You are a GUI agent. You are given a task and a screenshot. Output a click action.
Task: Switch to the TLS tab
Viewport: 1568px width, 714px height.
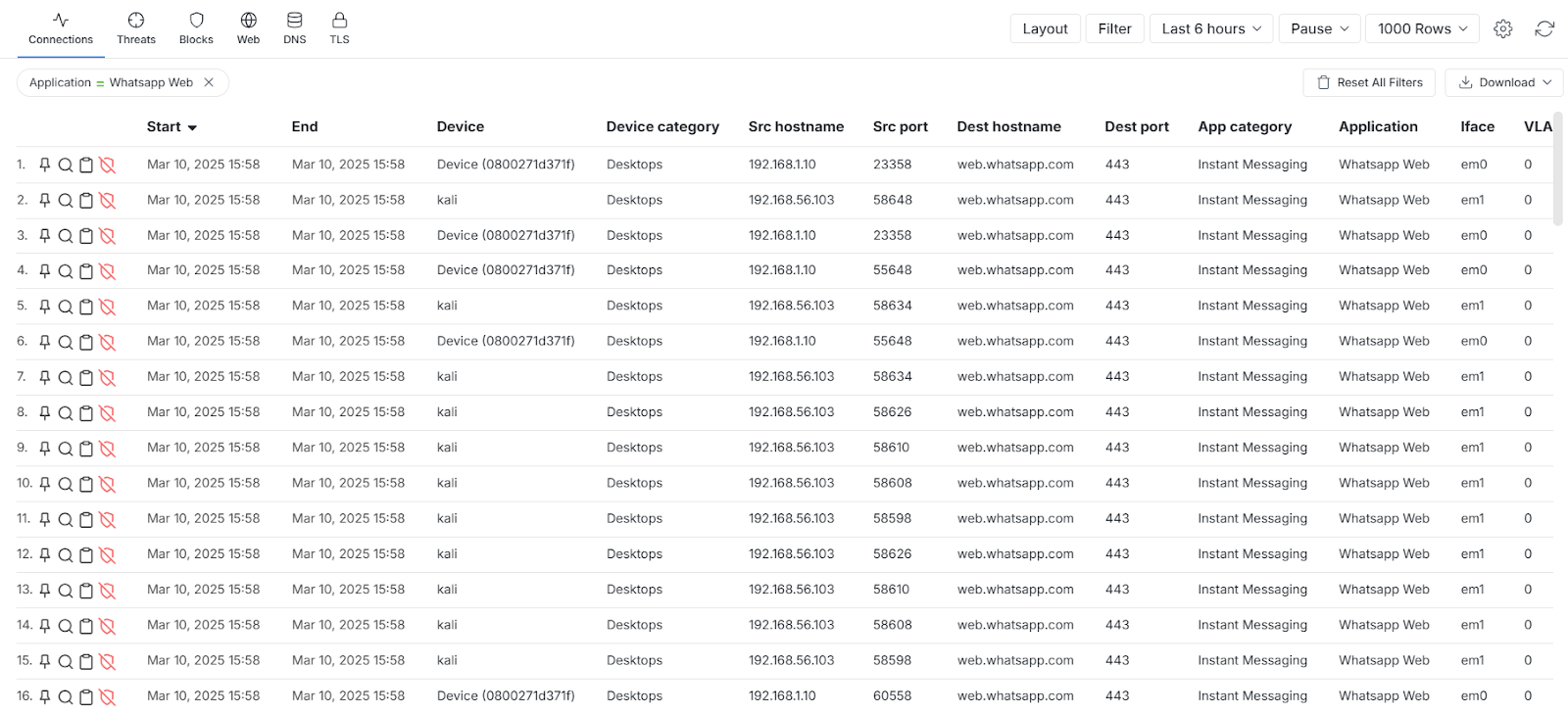click(339, 28)
